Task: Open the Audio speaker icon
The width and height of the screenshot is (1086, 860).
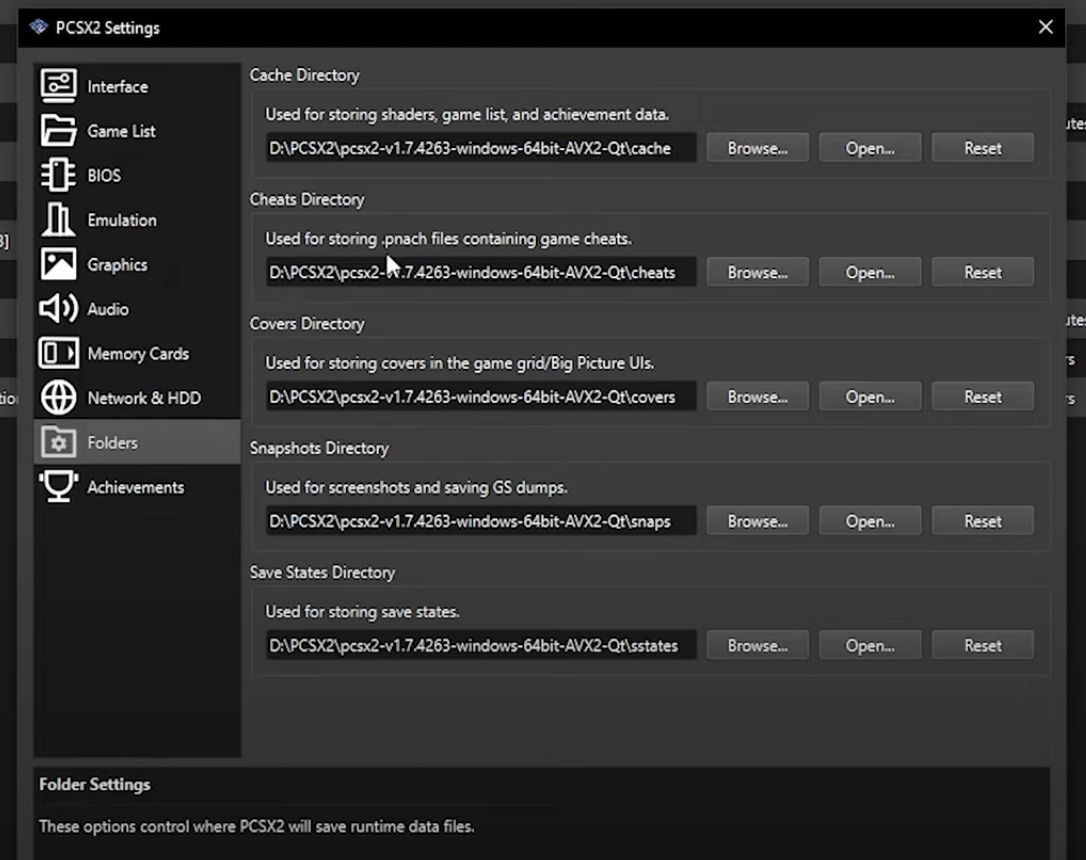Action: click(58, 309)
